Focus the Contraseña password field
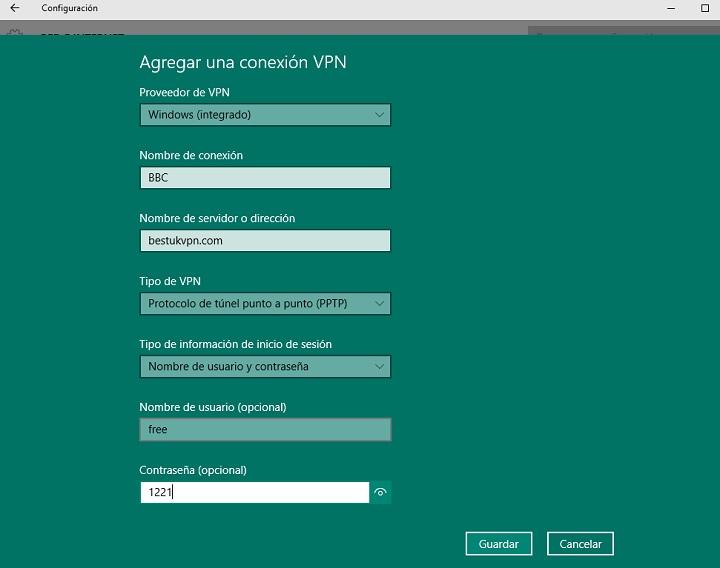Image resolution: width=720 pixels, height=568 pixels. click(255, 492)
